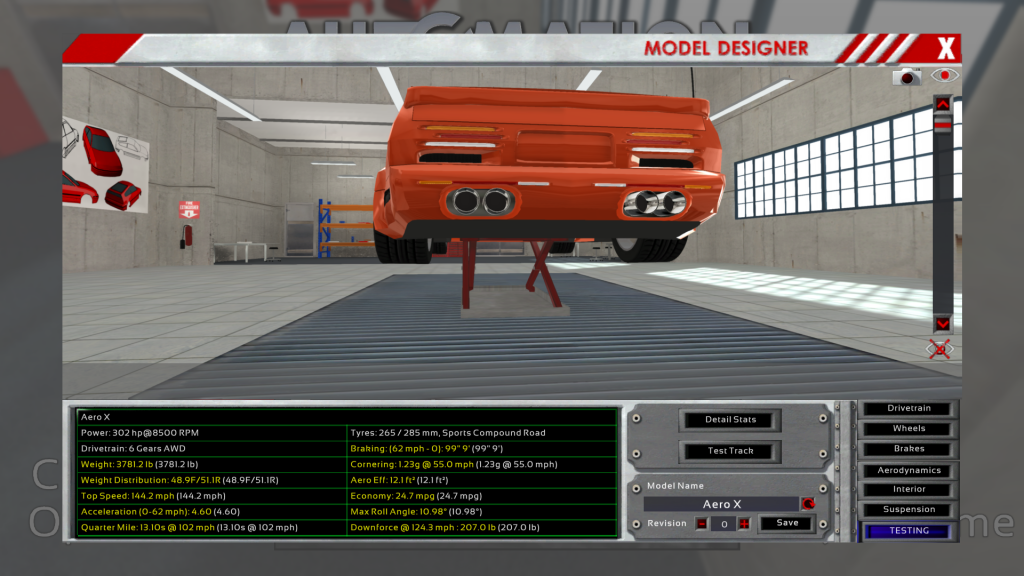The width and height of the screenshot is (1024, 576).
Task: Close the Model Designer with the X
Action: coord(946,48)
